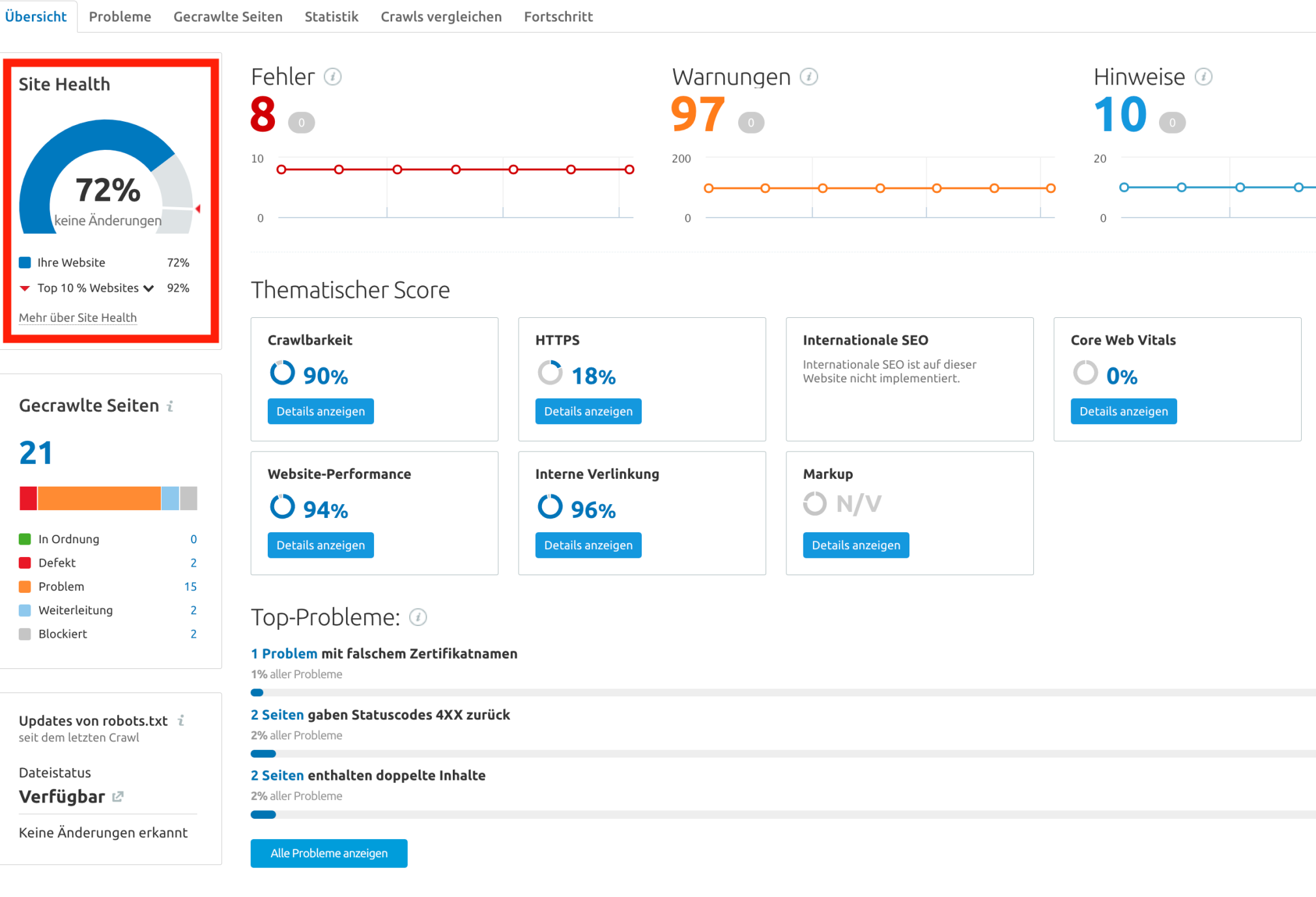
Task: Click the Website-Performance progress ring icon
Action: (x=282, y=507)
